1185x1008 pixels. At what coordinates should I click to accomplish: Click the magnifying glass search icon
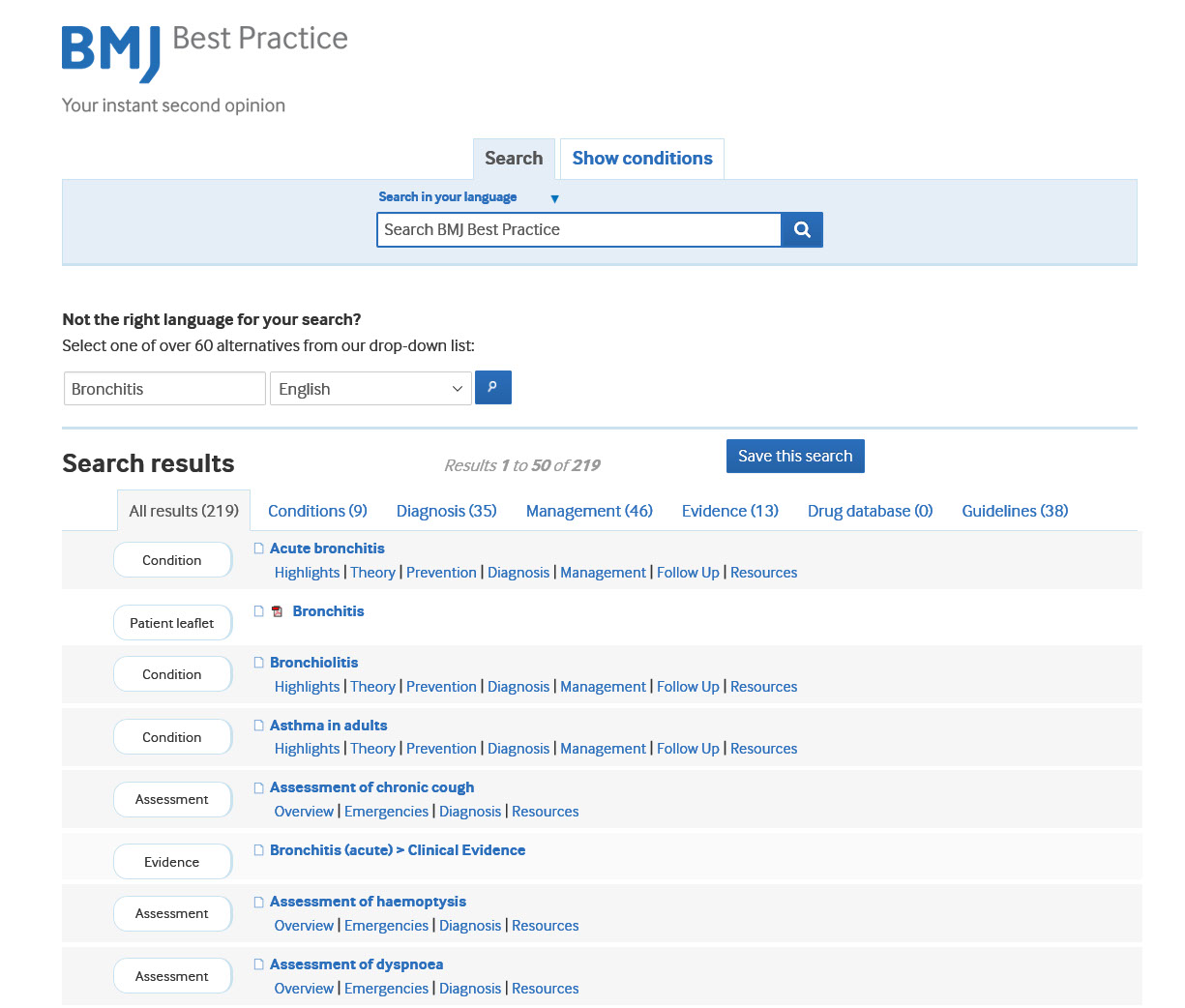[x=801, y=229]
